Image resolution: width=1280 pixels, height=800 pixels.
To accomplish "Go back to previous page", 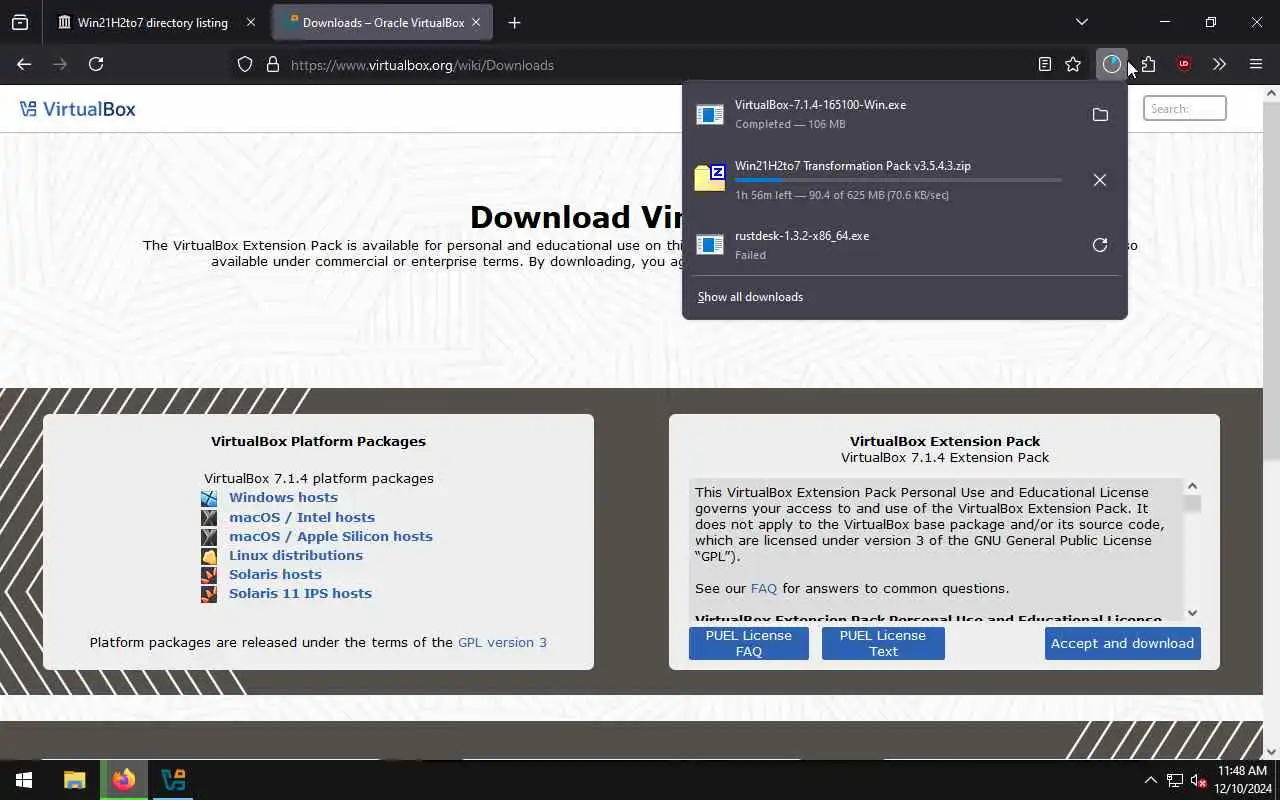I will [24, 65].
